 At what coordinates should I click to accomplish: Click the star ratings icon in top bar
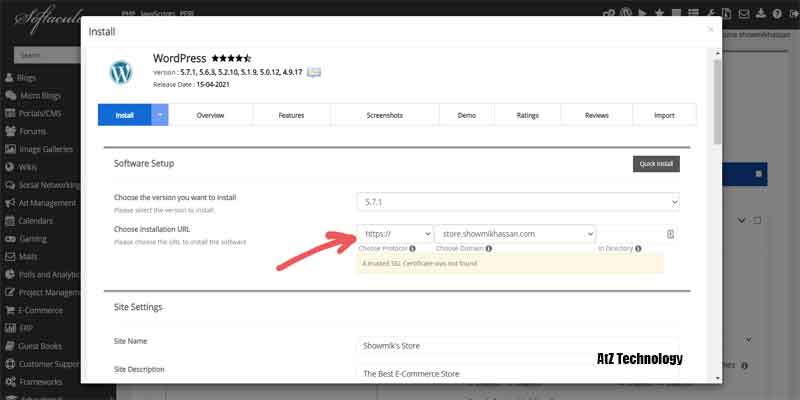(660, 14)
